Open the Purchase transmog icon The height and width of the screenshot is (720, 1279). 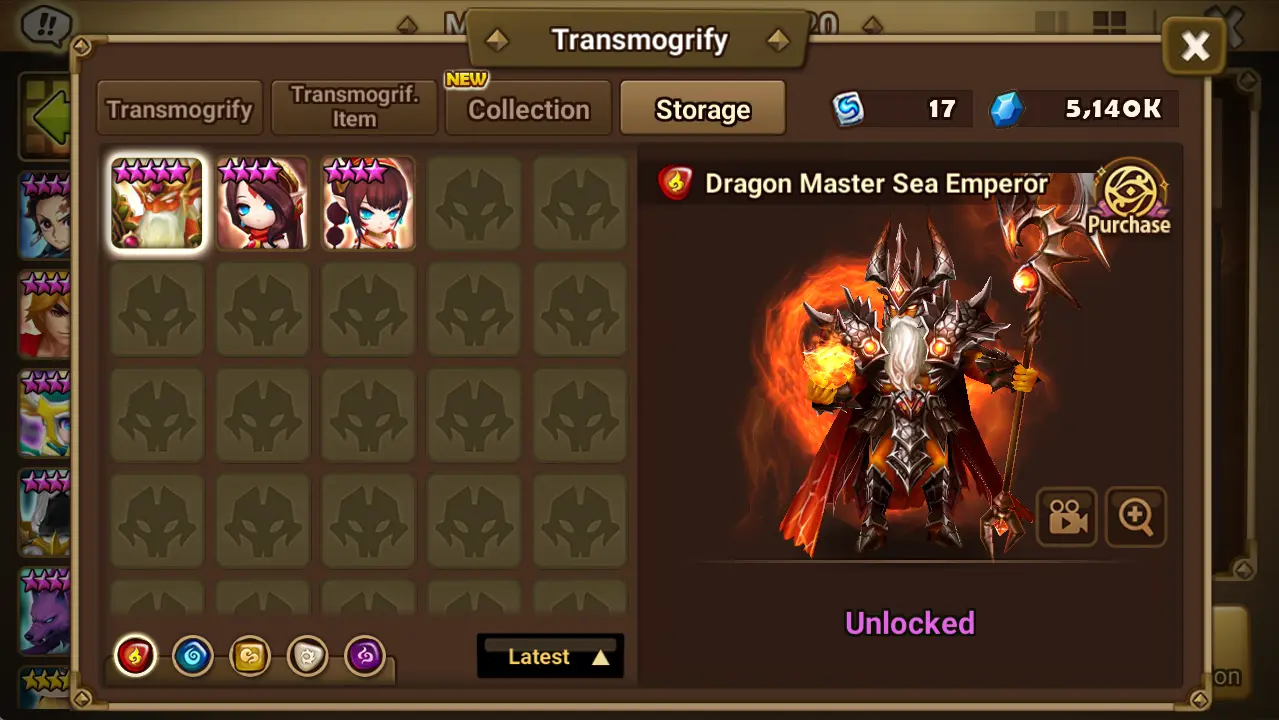click(x=1130, y=199)
